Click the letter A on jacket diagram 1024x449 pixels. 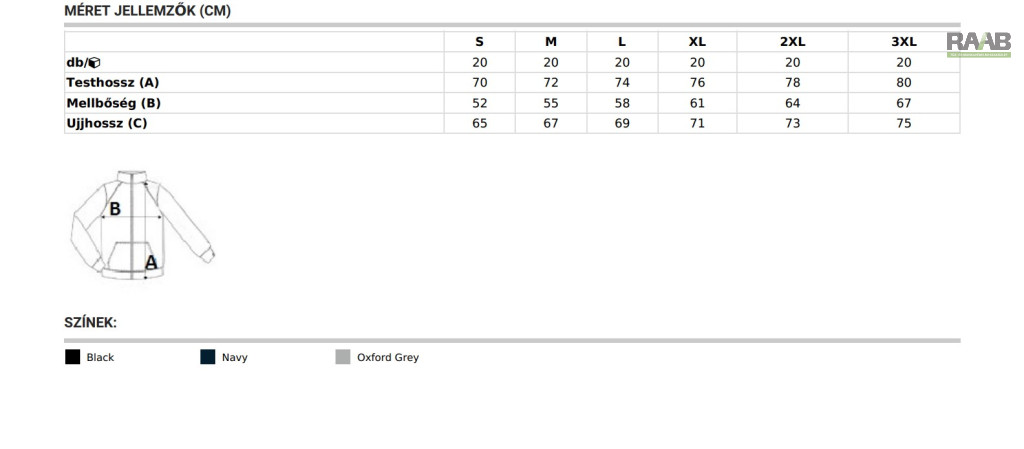click(151, 262)
